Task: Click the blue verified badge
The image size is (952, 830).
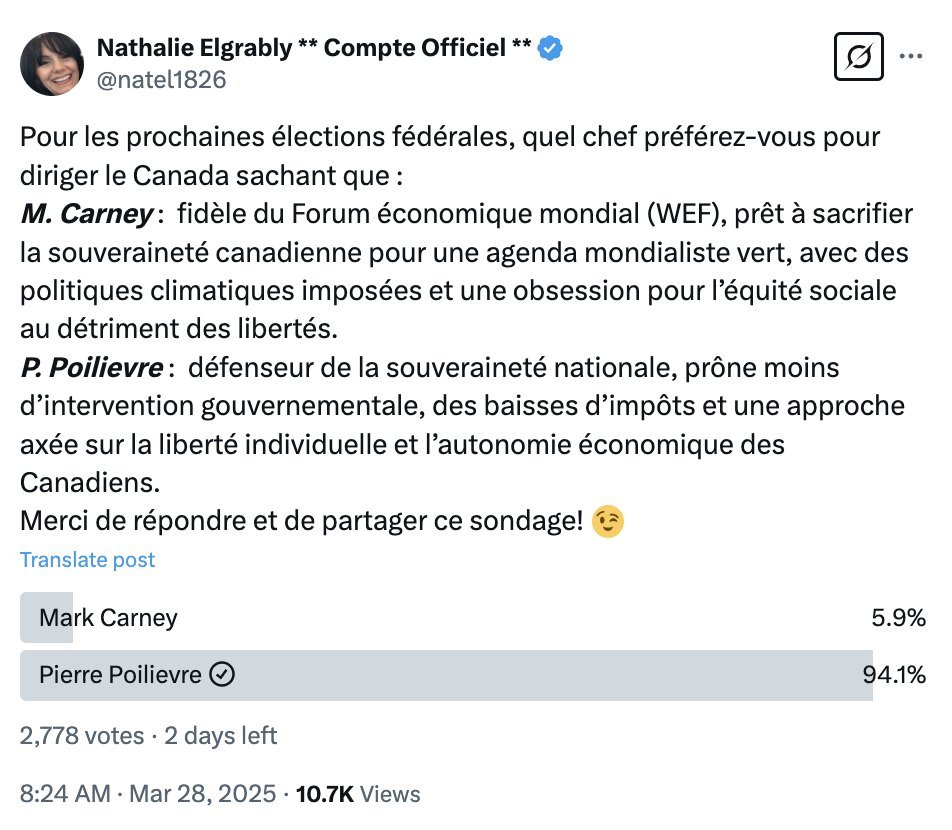Action: 550,48
